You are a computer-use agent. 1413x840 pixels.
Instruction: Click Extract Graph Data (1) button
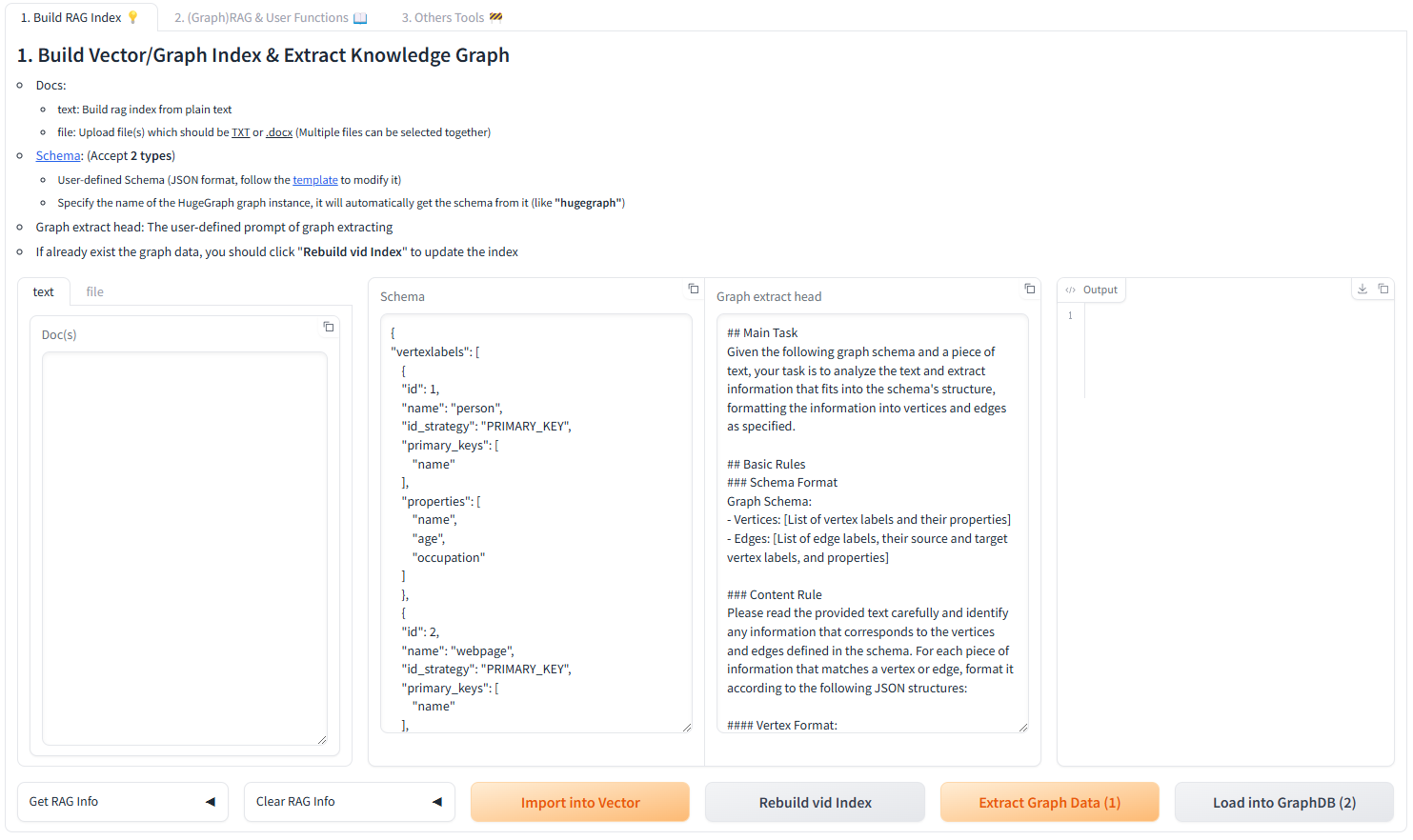[1049, 803]
